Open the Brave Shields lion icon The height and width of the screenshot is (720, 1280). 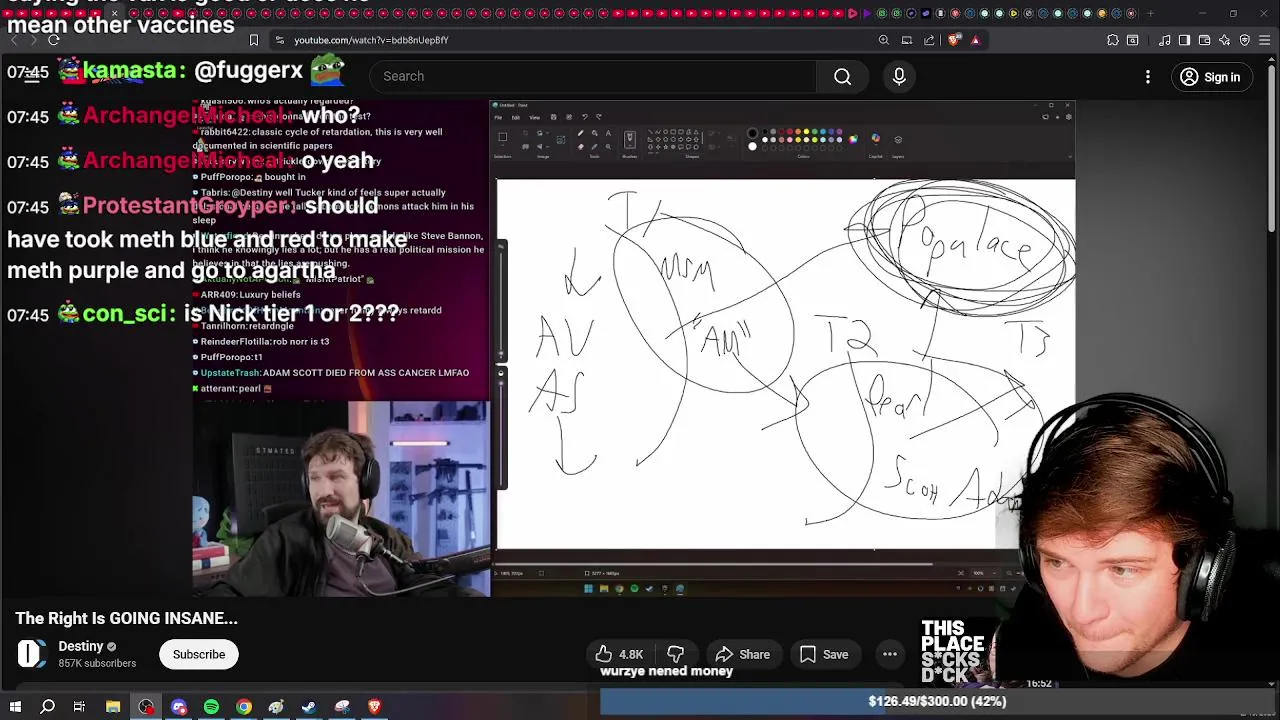pos(953,40)
